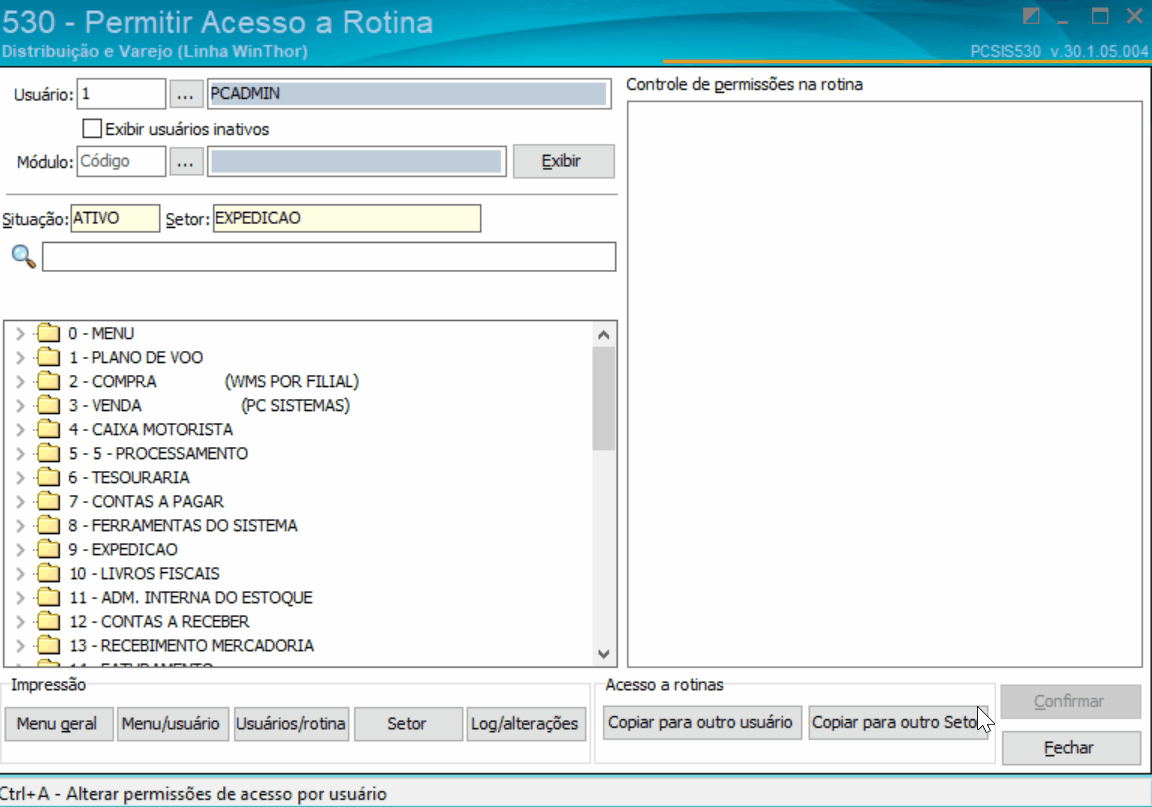Viewport: 1152px width, 807px height.
Task: Select 10 - LIVROS FISCAIS row text
Action: click(x=144, y=574)
